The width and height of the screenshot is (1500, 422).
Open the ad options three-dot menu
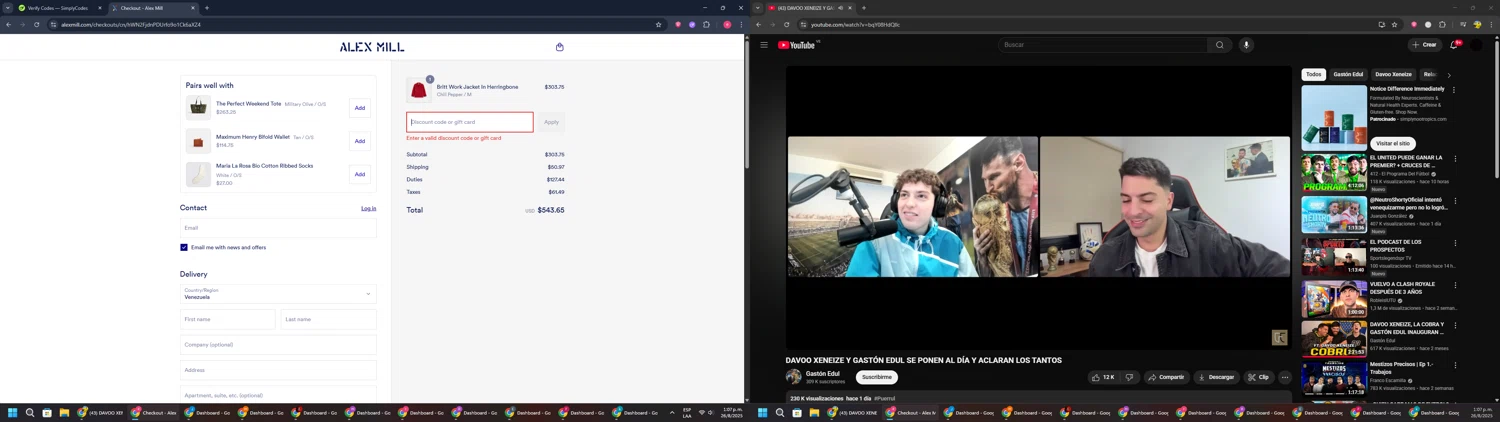point(1454,90)
